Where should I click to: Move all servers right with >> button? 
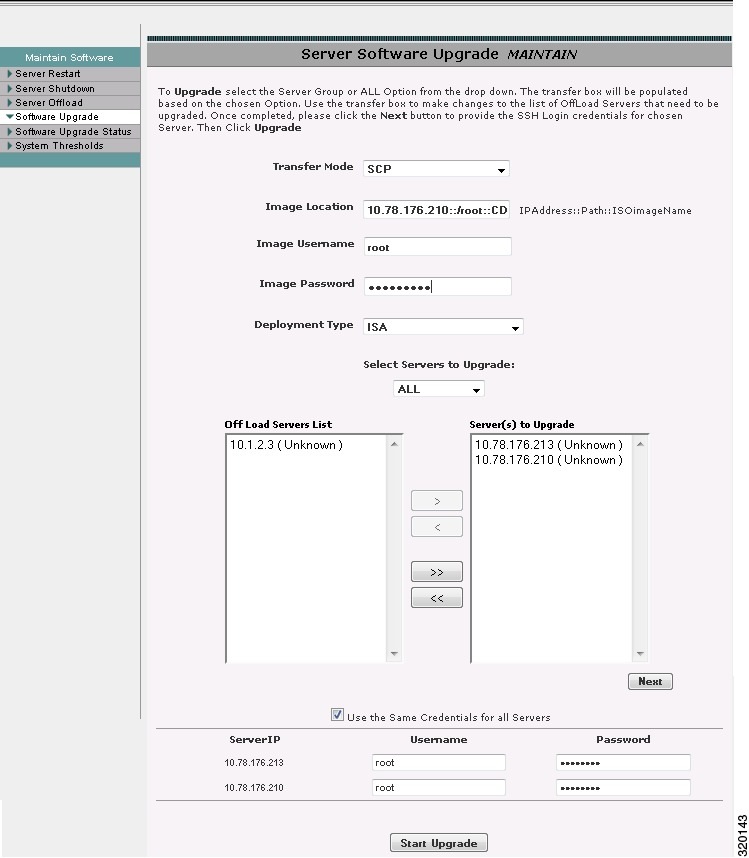(x=437, y=572)
